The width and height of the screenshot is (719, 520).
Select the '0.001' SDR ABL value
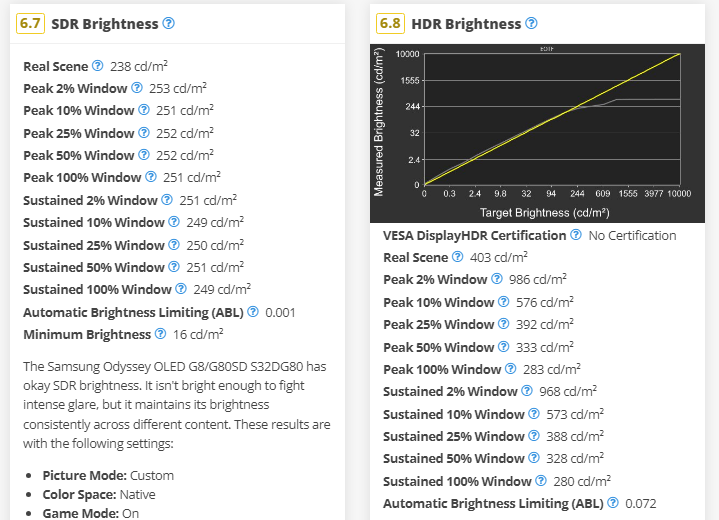click(280, 312)
